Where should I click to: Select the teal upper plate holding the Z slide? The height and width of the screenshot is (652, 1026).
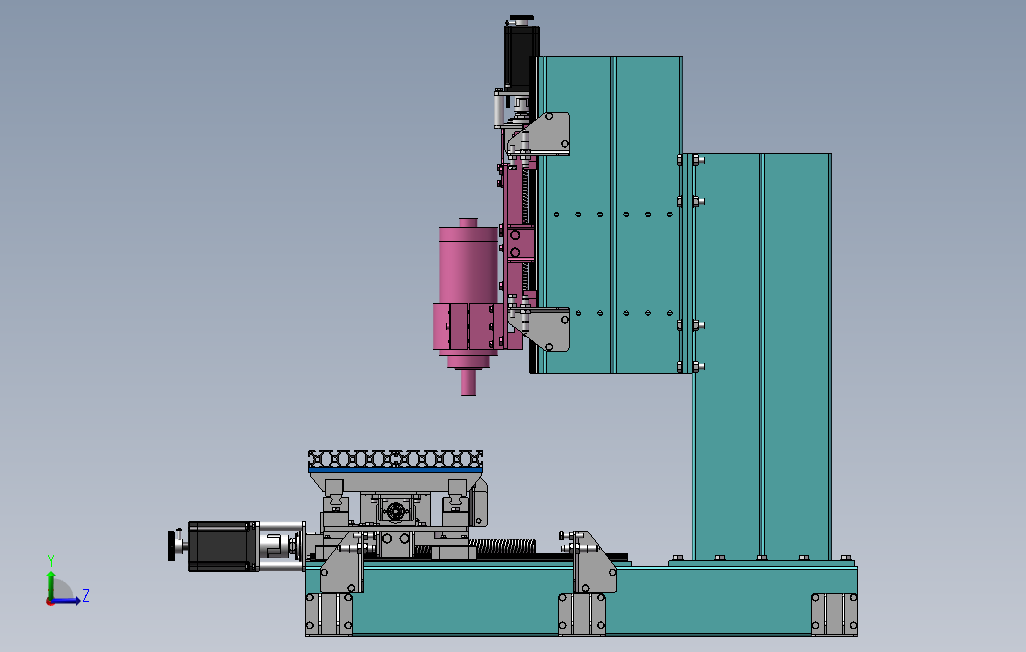609,215
